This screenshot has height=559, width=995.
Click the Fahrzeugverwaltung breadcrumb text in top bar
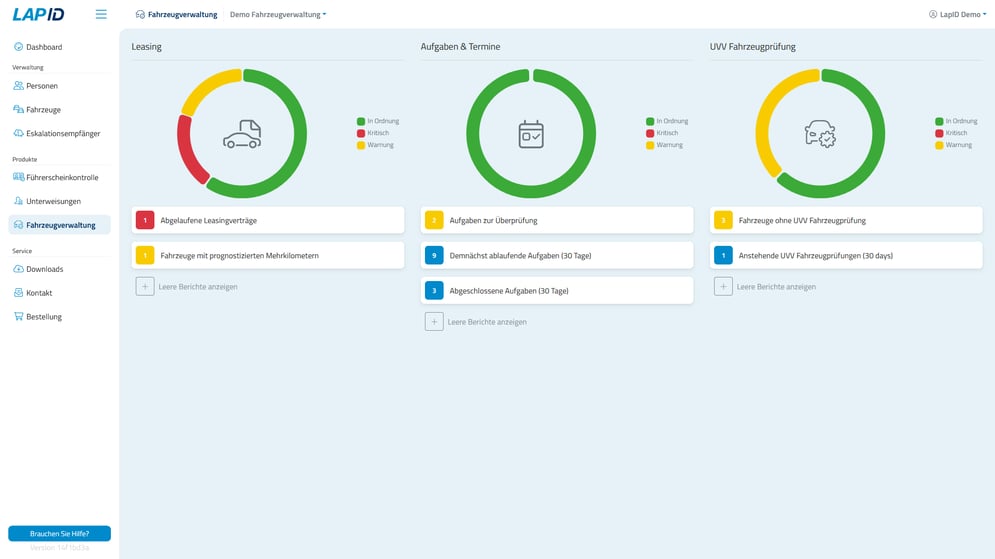coord(183,14)
